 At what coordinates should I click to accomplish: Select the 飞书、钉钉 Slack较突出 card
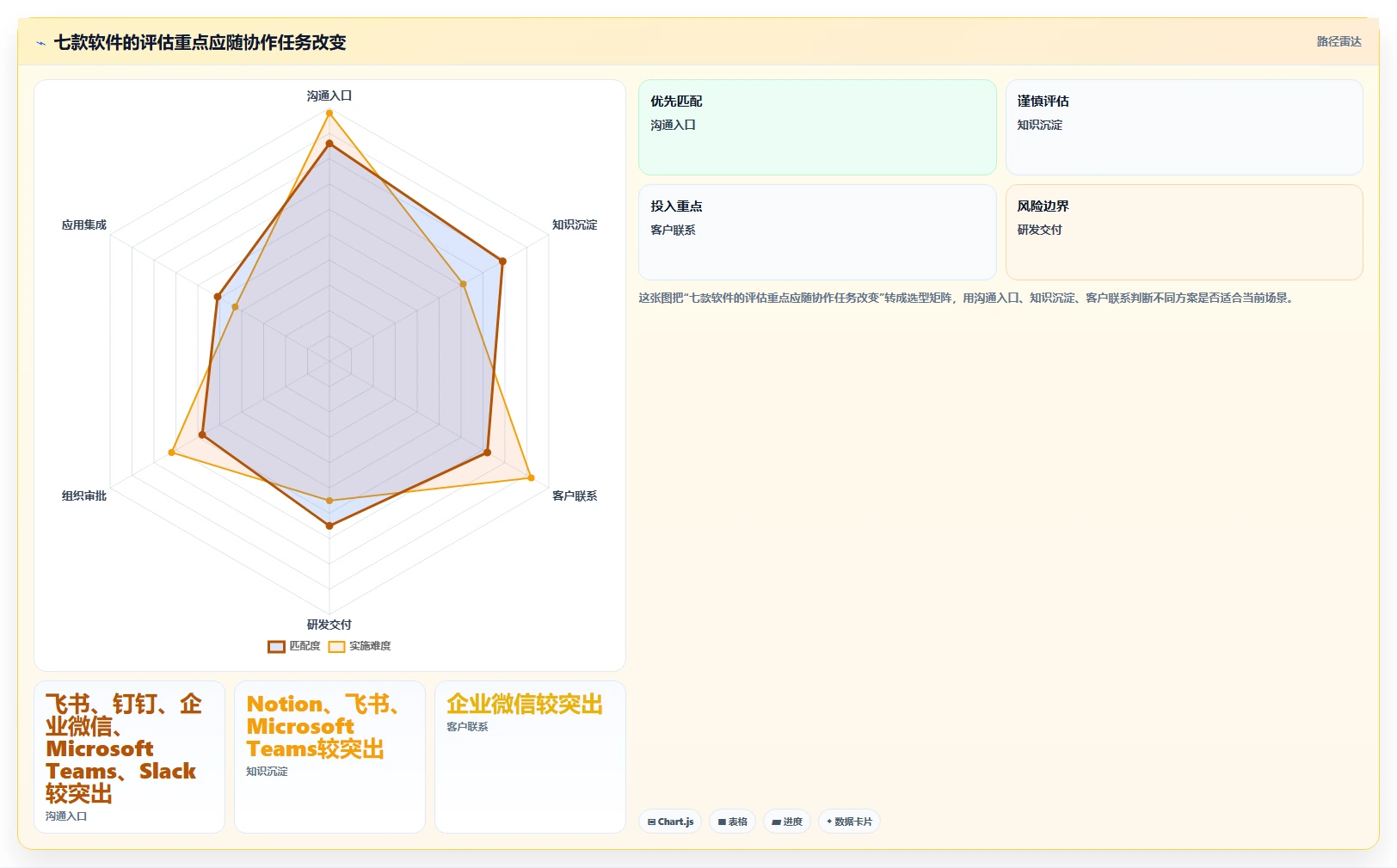pos(129,757)
